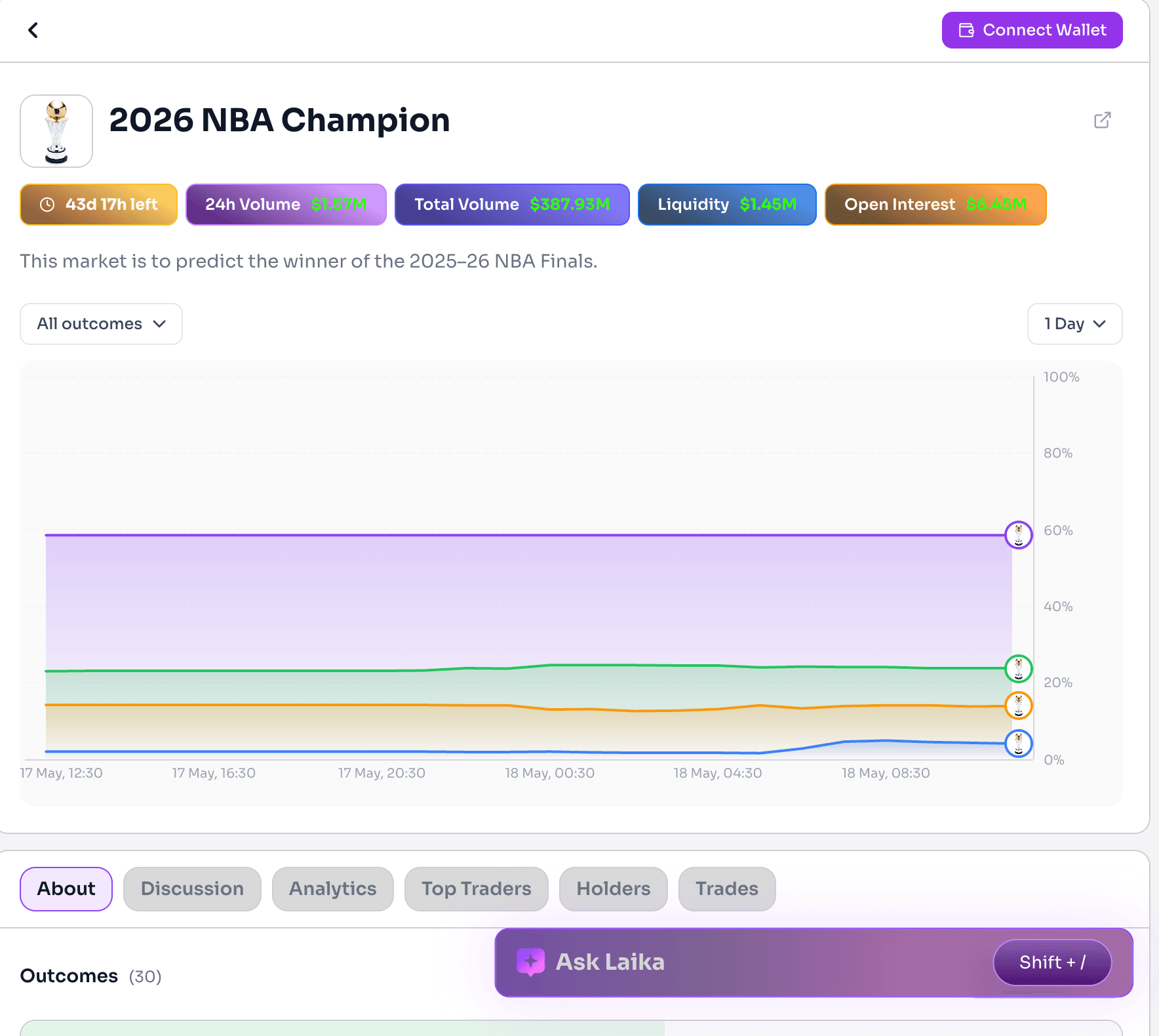
Task: Open the 1 Day timeframe dropdown
Action: (x=1074, y=324)
